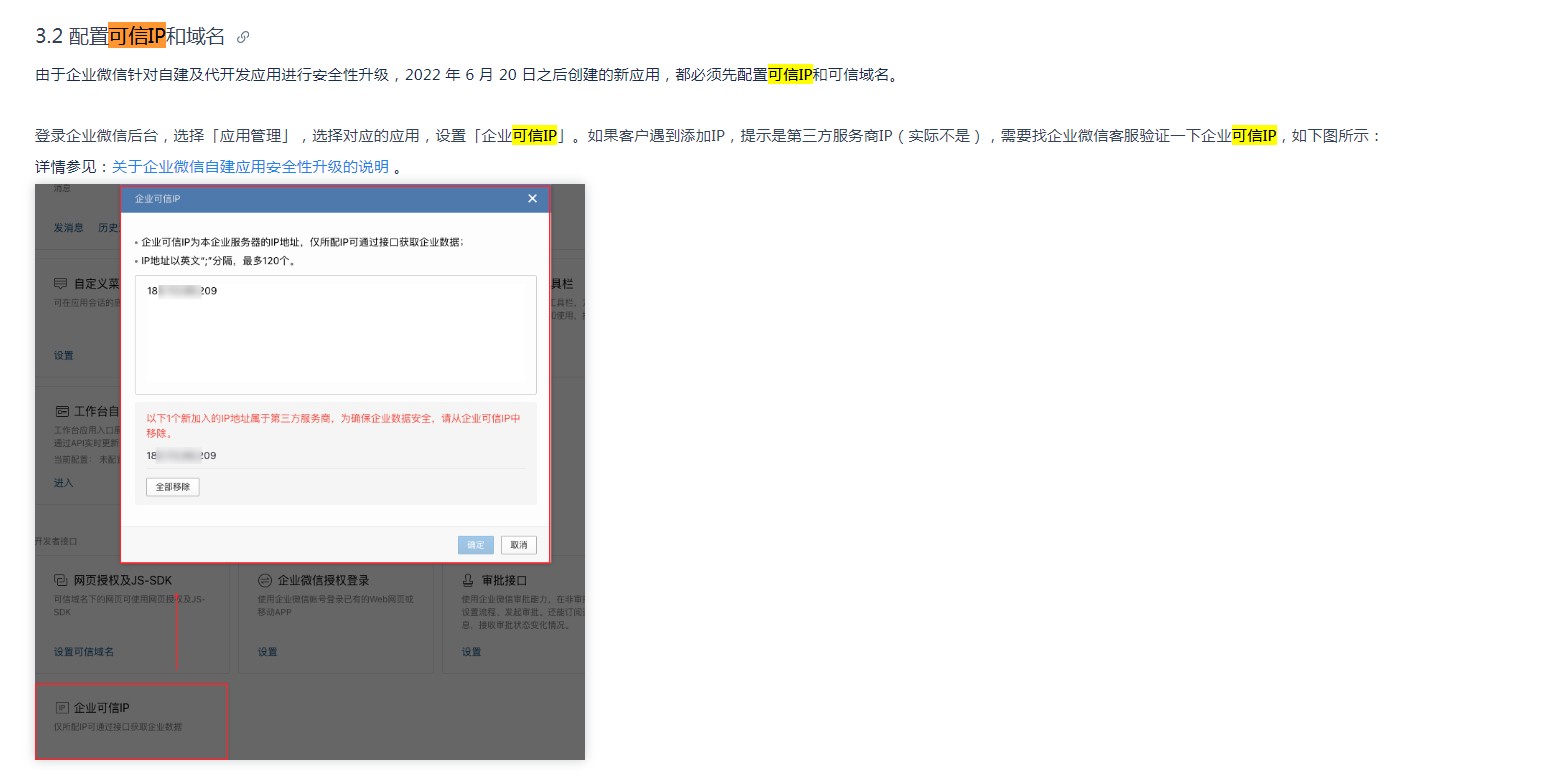Click 设置 under 企业微信授权登录
This screenshot has height=783, width=1558.
pos(268,652)
